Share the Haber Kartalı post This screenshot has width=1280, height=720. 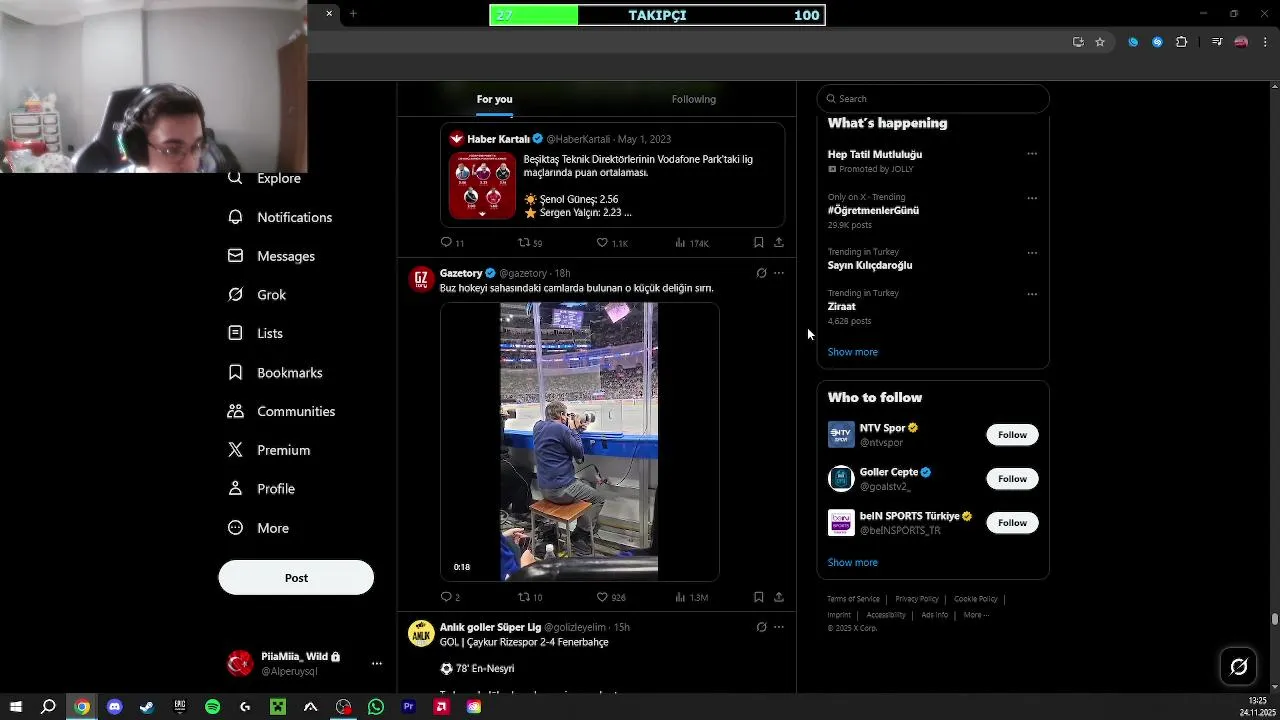778,242
